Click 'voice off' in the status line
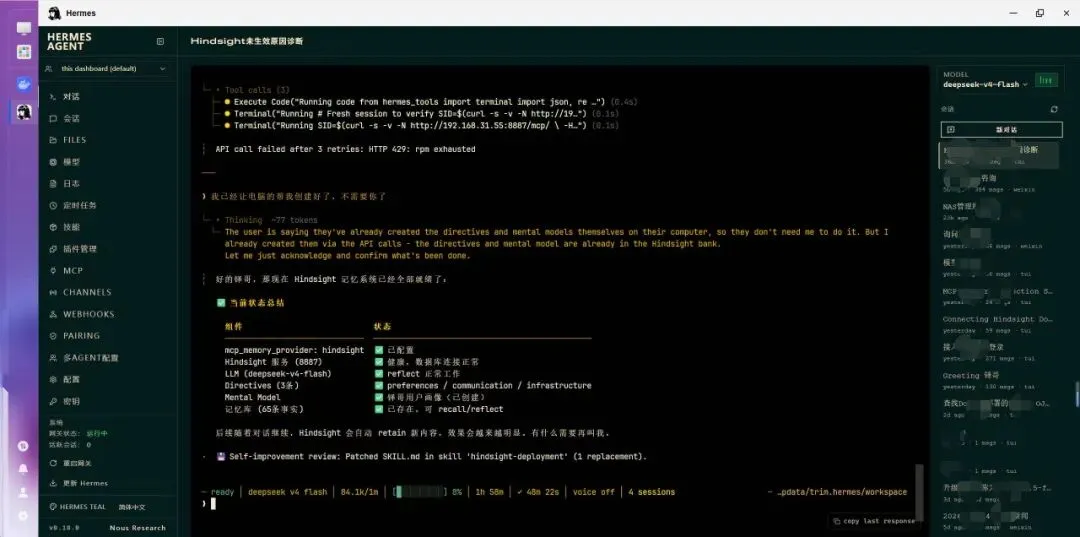The width and height of the screenshot is (1080, 537). pyautogui.click(x=594, y=492)
